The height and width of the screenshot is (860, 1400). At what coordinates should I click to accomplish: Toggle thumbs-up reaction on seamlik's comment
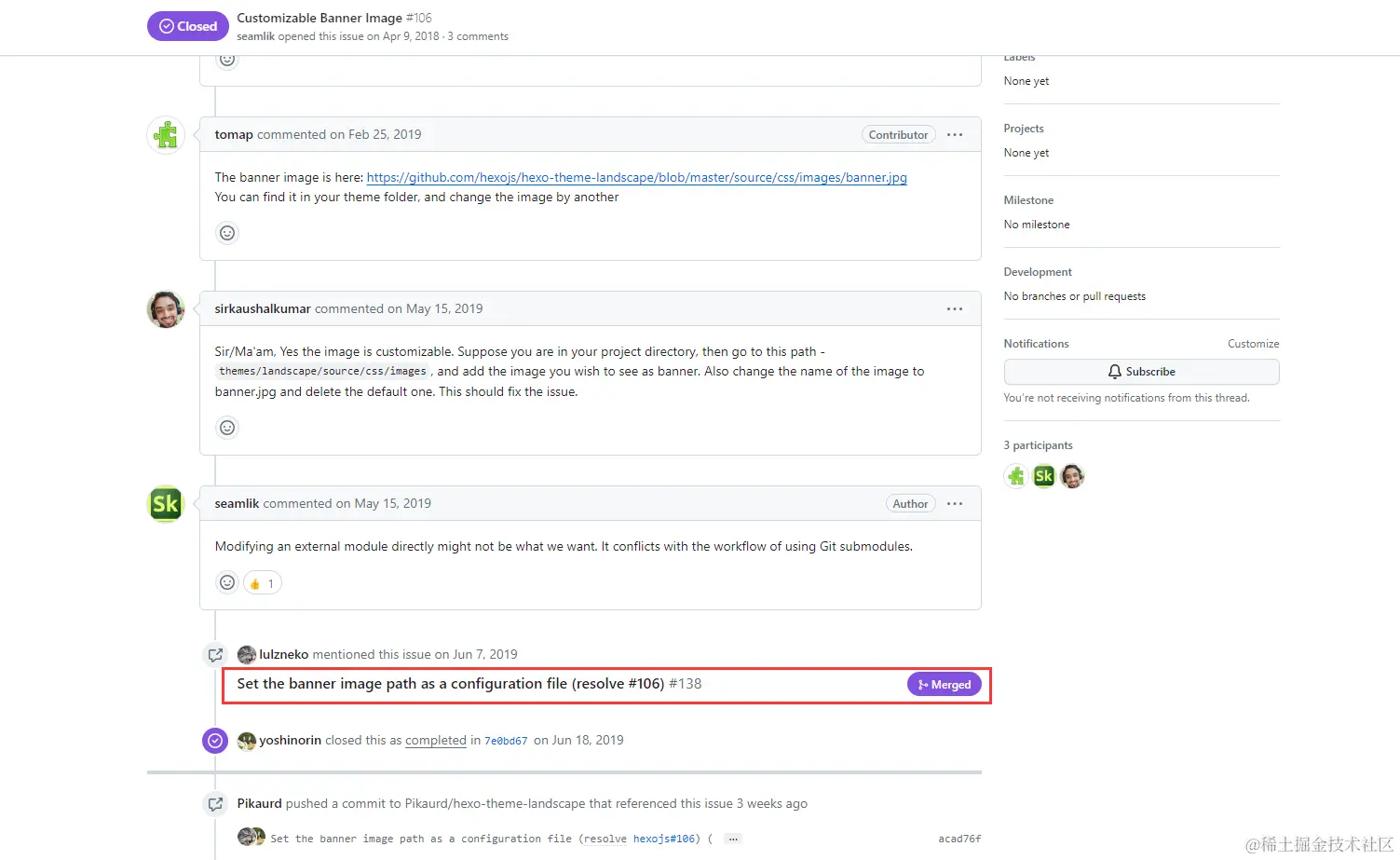tap(263, 583)
